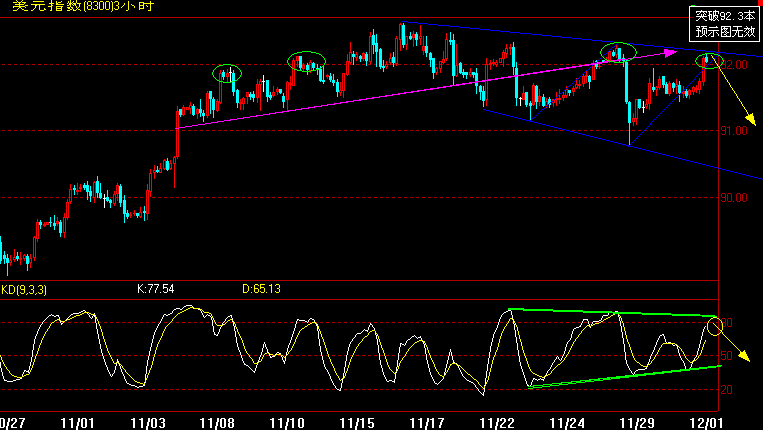
Task: Click the KD scale label 20
Action: (x=727, y=390)
